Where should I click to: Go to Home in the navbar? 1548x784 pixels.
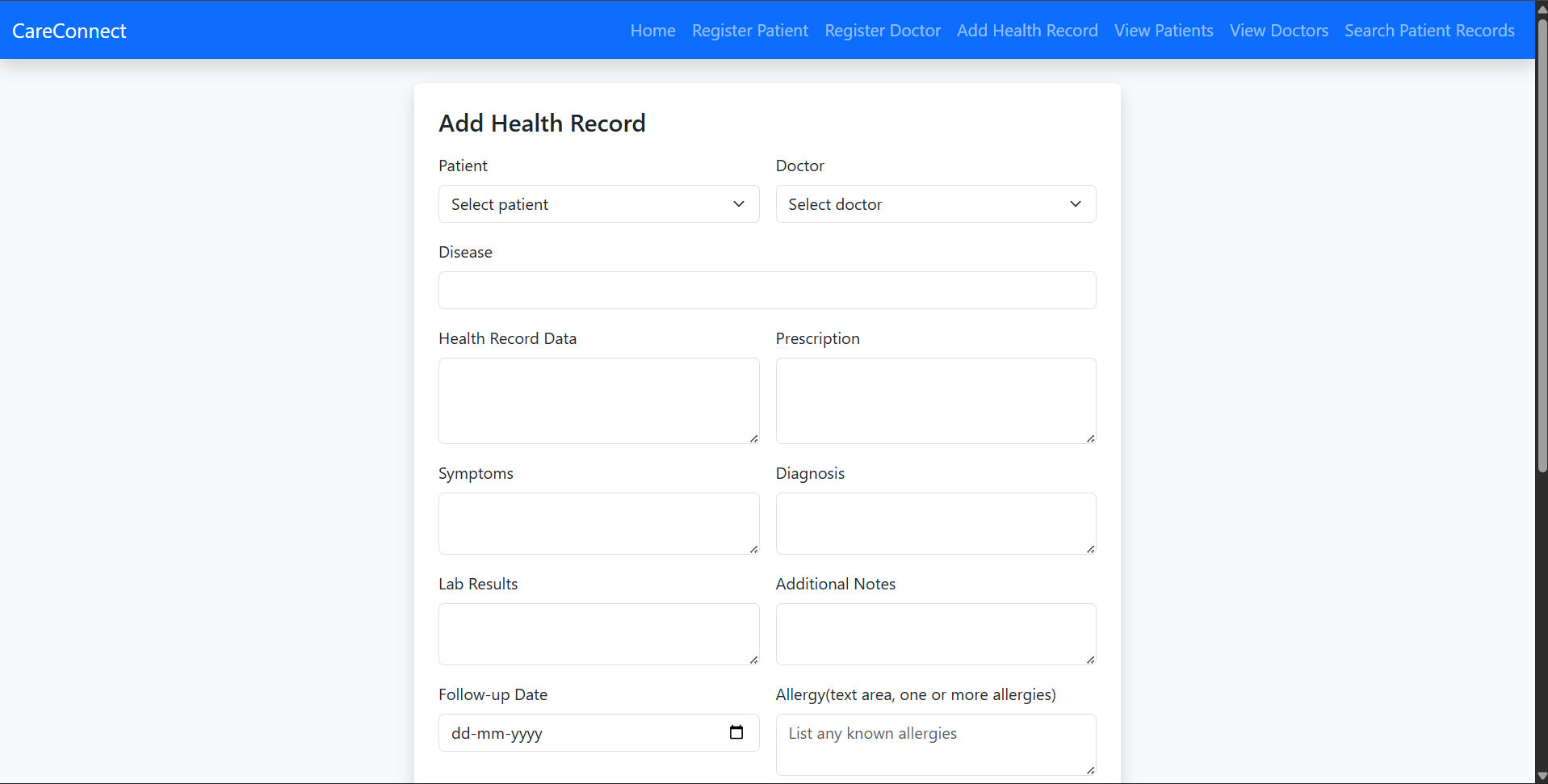click(652, 31)
